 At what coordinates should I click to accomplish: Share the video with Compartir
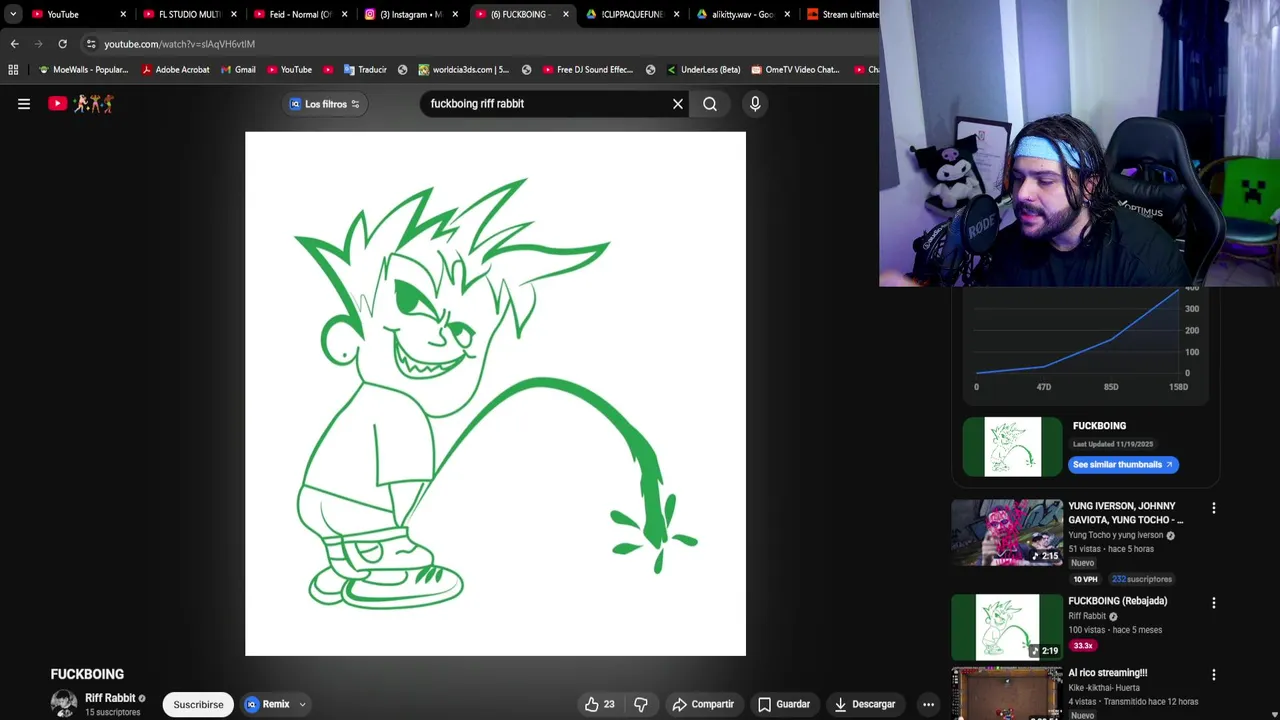tap(703, 704)
